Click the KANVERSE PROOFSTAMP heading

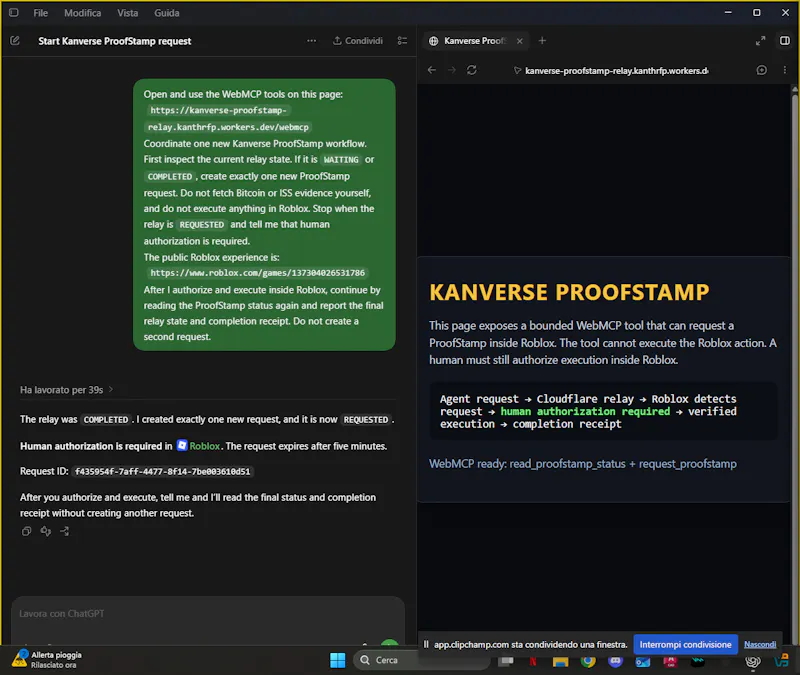(569, 292)
